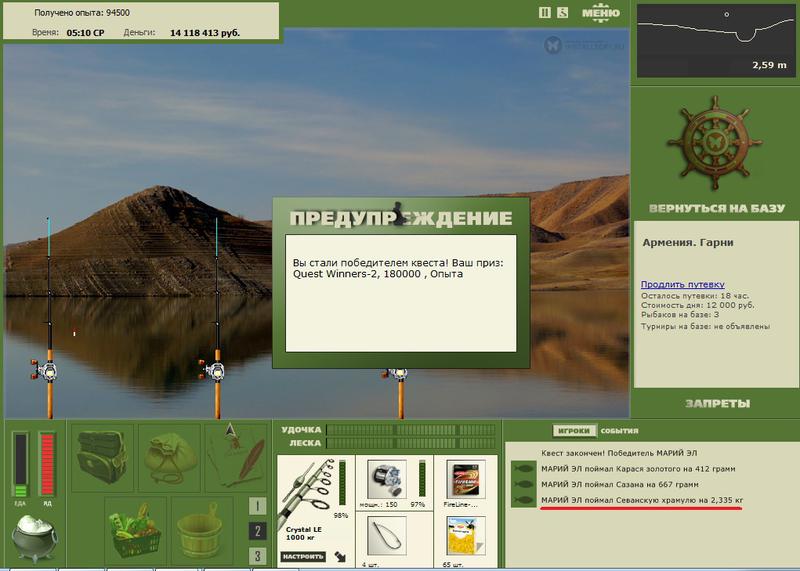Open the wooden bucket icon
This screenshot has width=800, height=571.
pos(202,531)
